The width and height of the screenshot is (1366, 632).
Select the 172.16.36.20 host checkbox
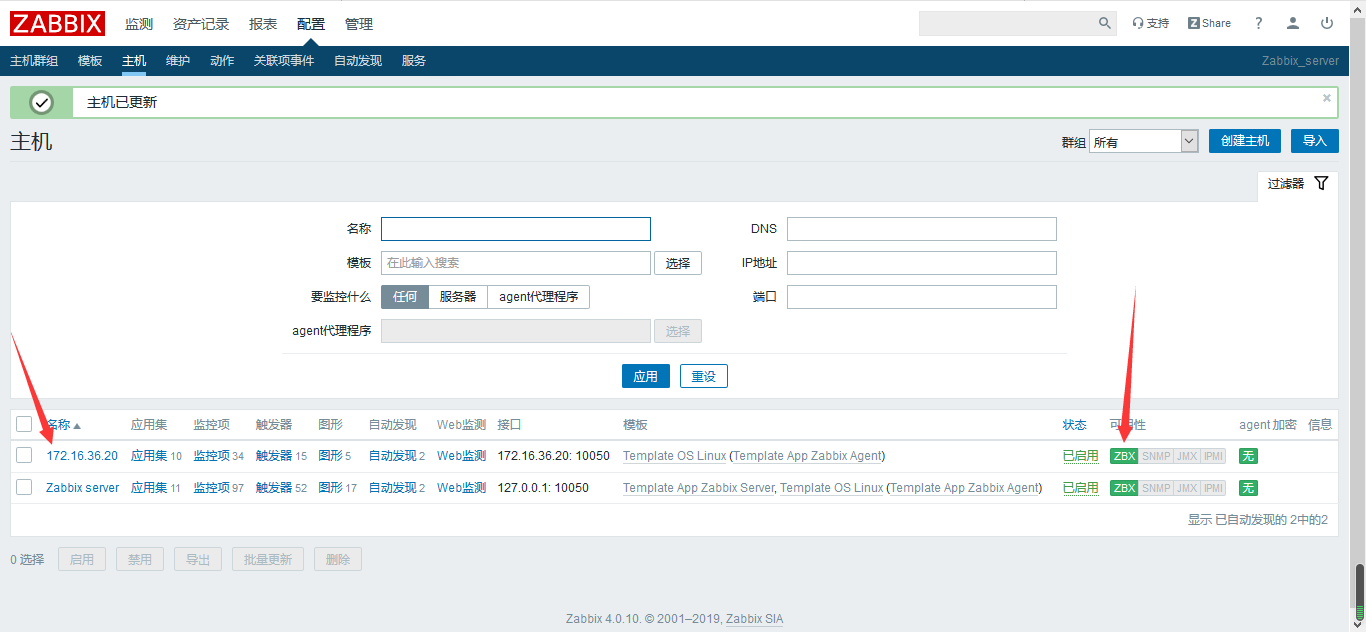click(x=24, y=456)
